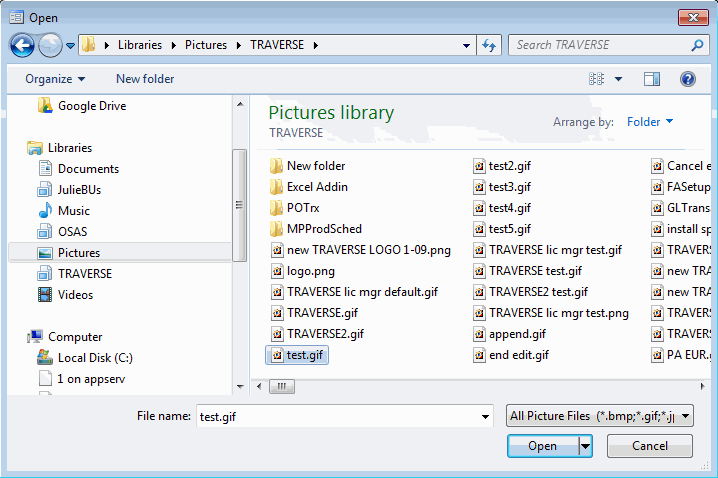Click the Back navigation arrow button
Viewport: 718px width, 478px height.
22,45
